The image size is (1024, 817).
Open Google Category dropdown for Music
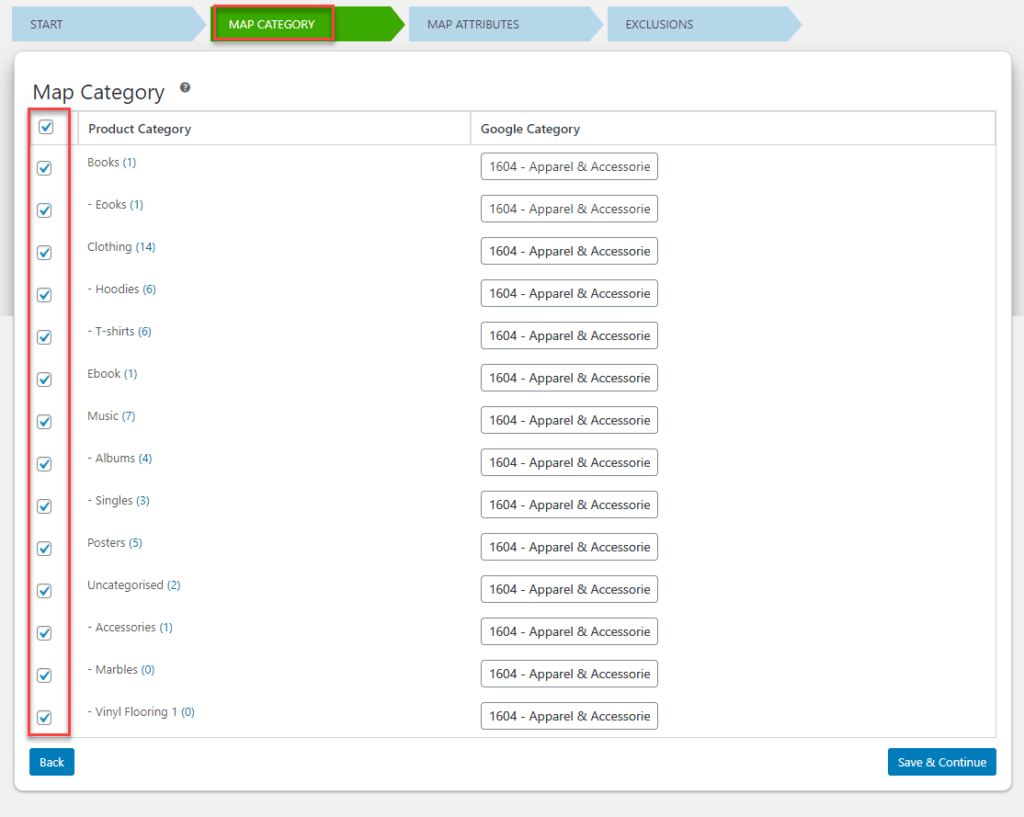pos(569,420)
